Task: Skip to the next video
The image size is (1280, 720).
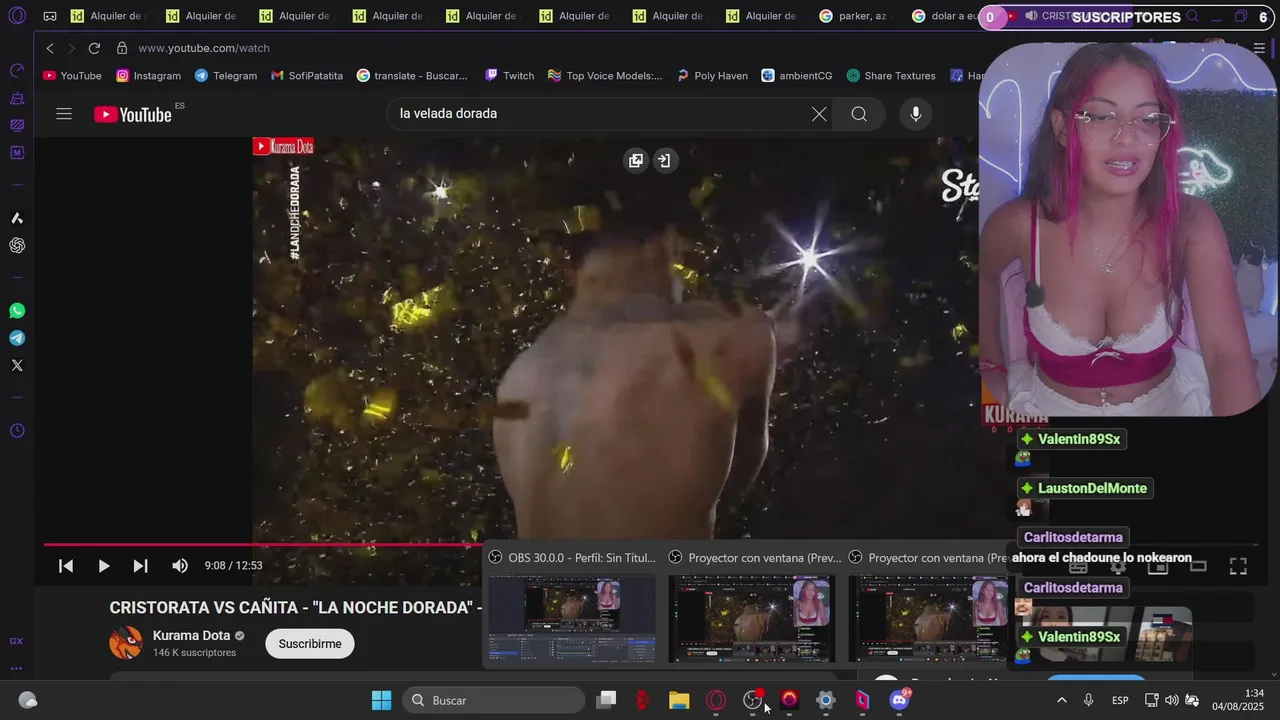Action: tap(140, 566)
